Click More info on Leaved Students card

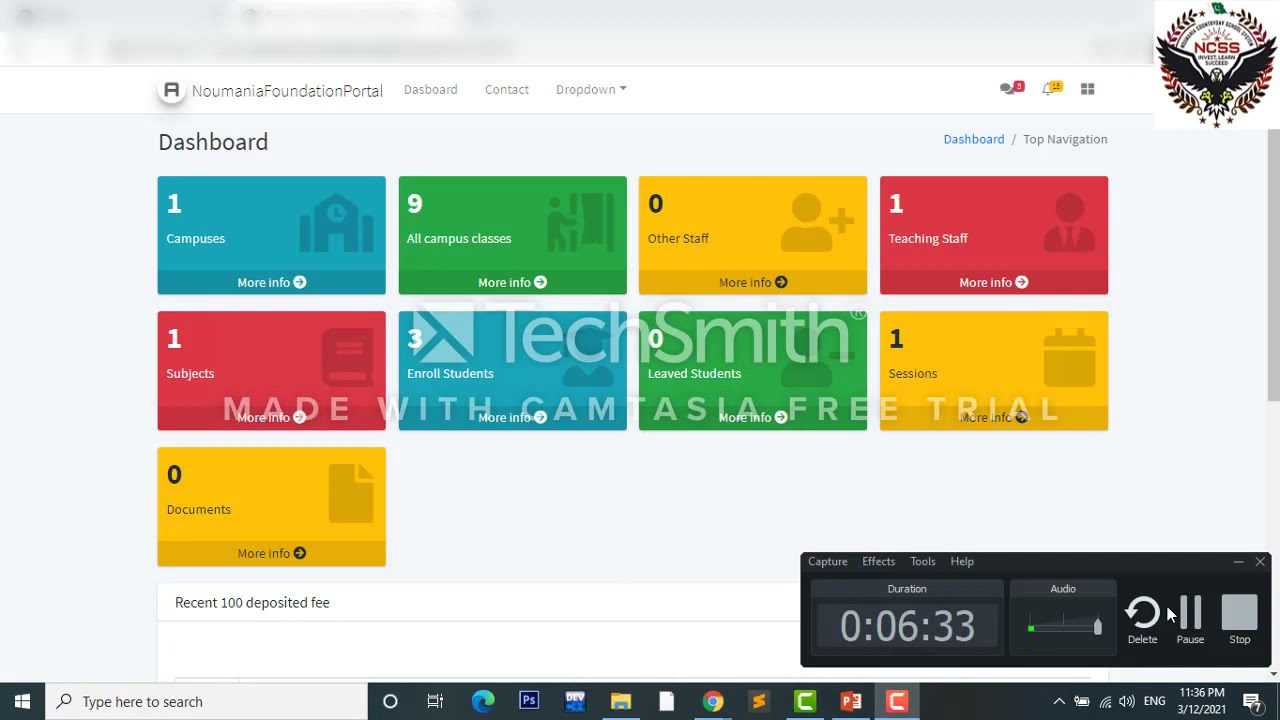coord(753,418)
